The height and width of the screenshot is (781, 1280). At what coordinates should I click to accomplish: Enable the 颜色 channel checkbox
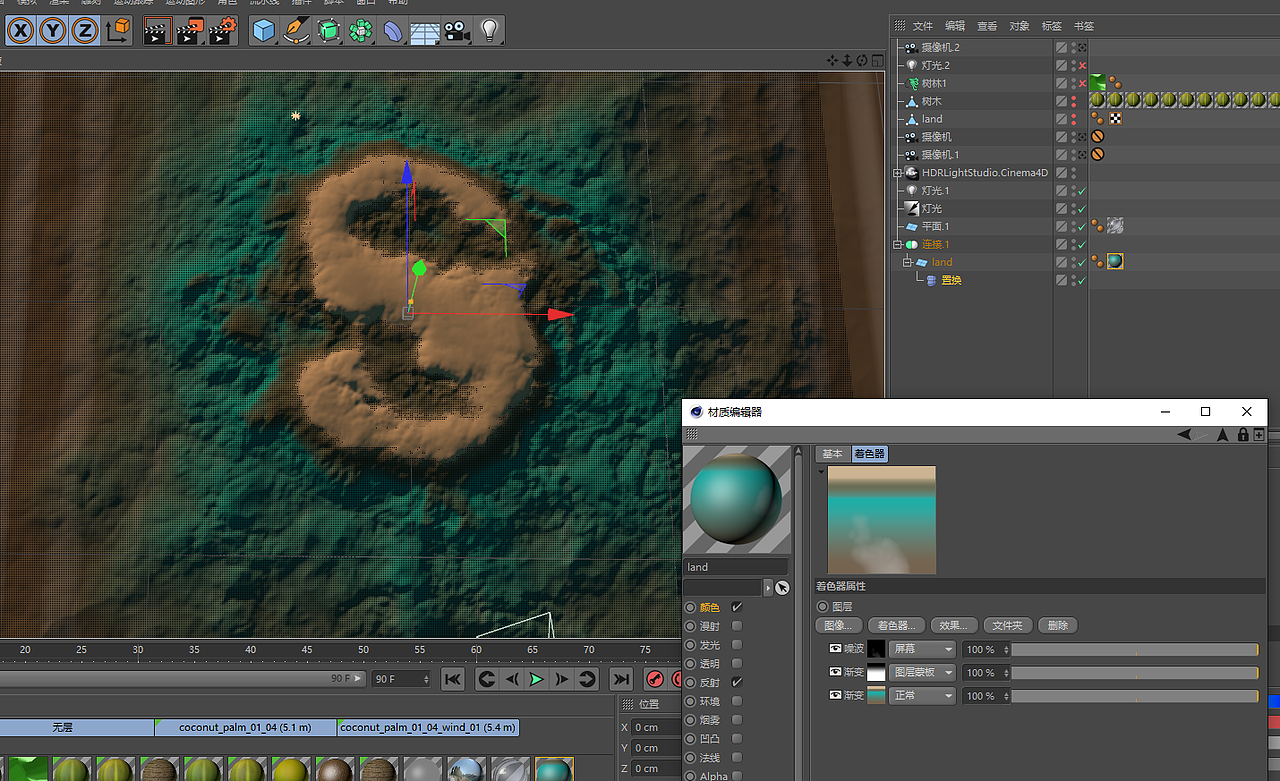[737, 607]
